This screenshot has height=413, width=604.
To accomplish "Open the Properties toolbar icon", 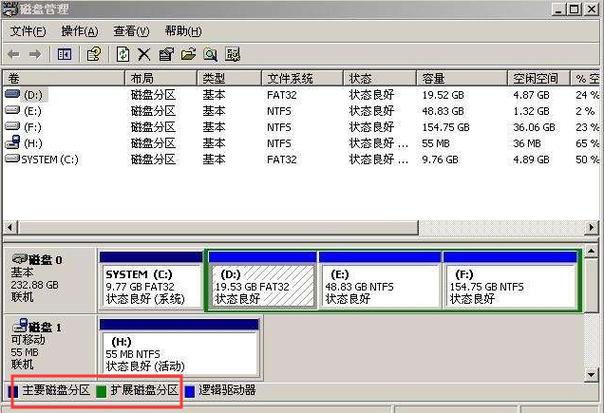I will tap(166, 55).
